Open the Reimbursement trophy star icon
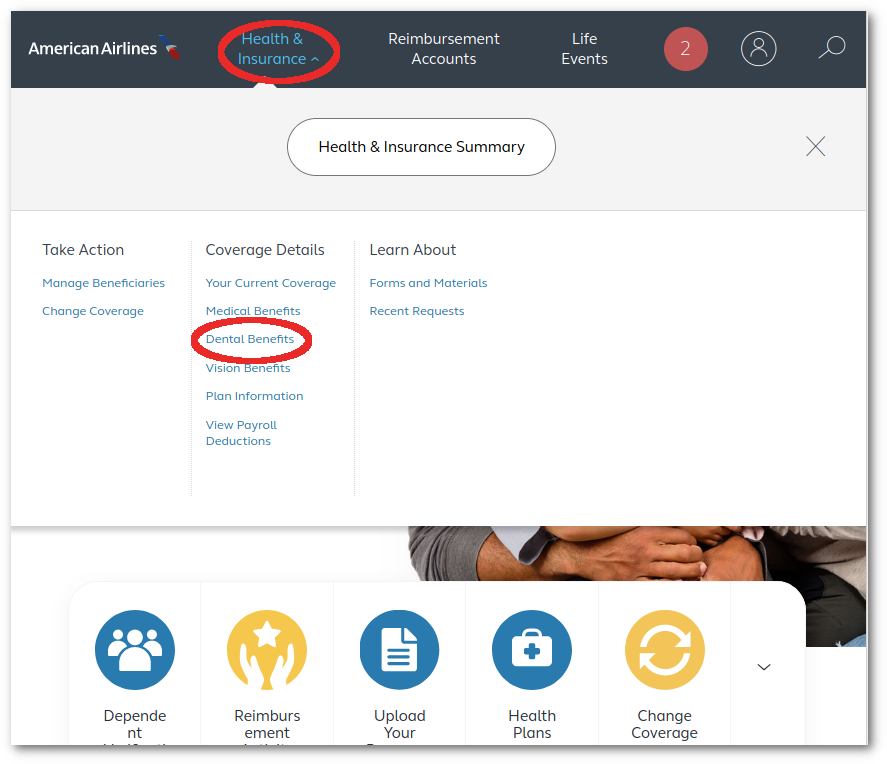This screenshot has height=764, width=887. tap(267, 650)
